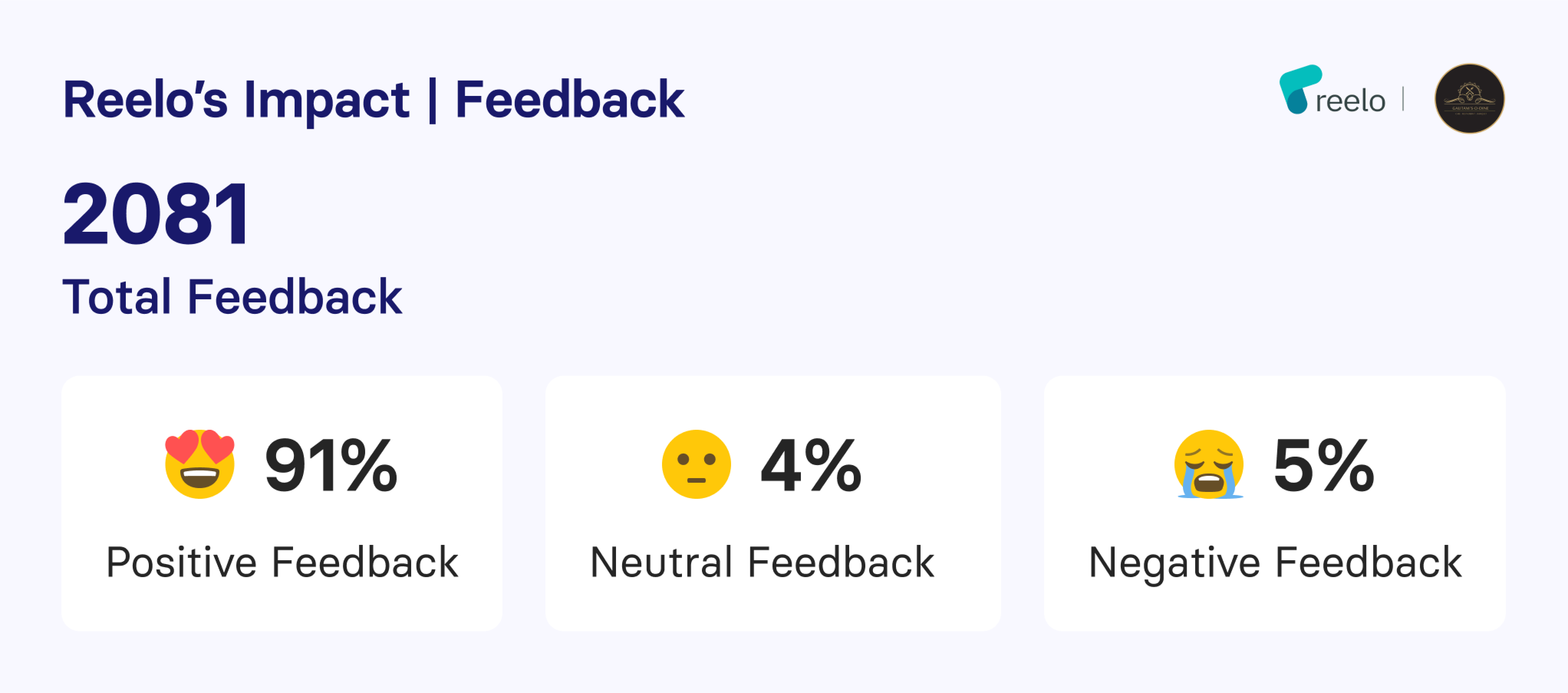
Task: Click the Positive Feedback label
Action: coord(282,562)
